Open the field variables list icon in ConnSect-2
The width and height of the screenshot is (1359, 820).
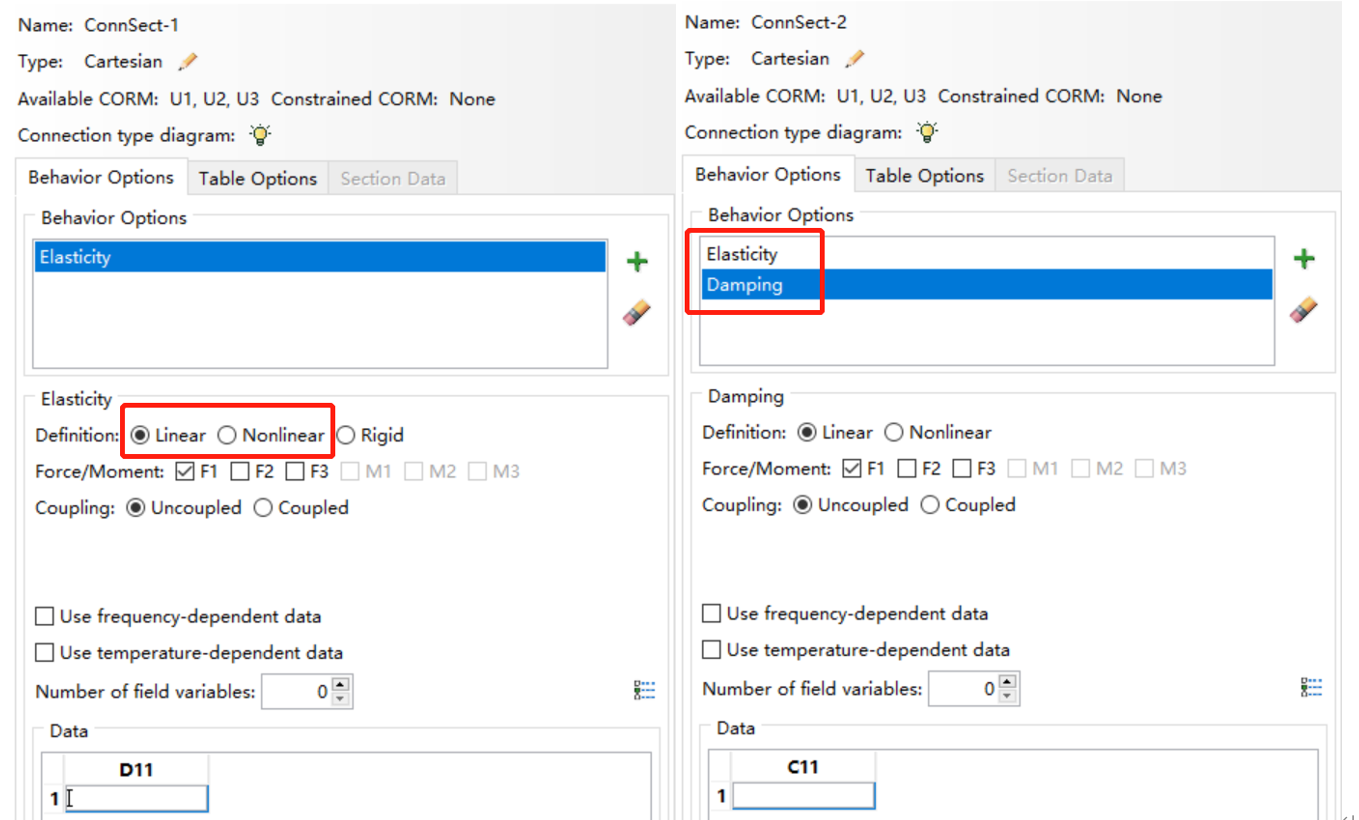1311,687
